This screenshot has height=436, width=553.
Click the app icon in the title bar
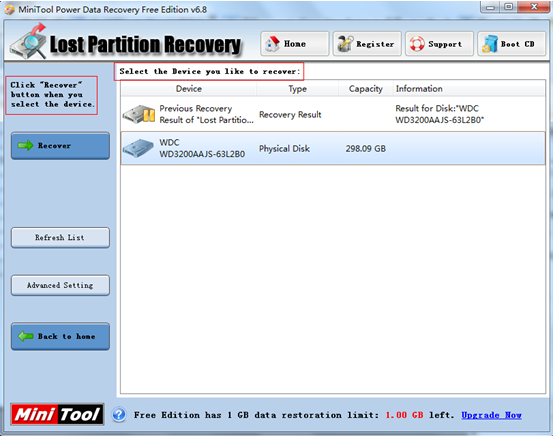[x=10, y=10]
